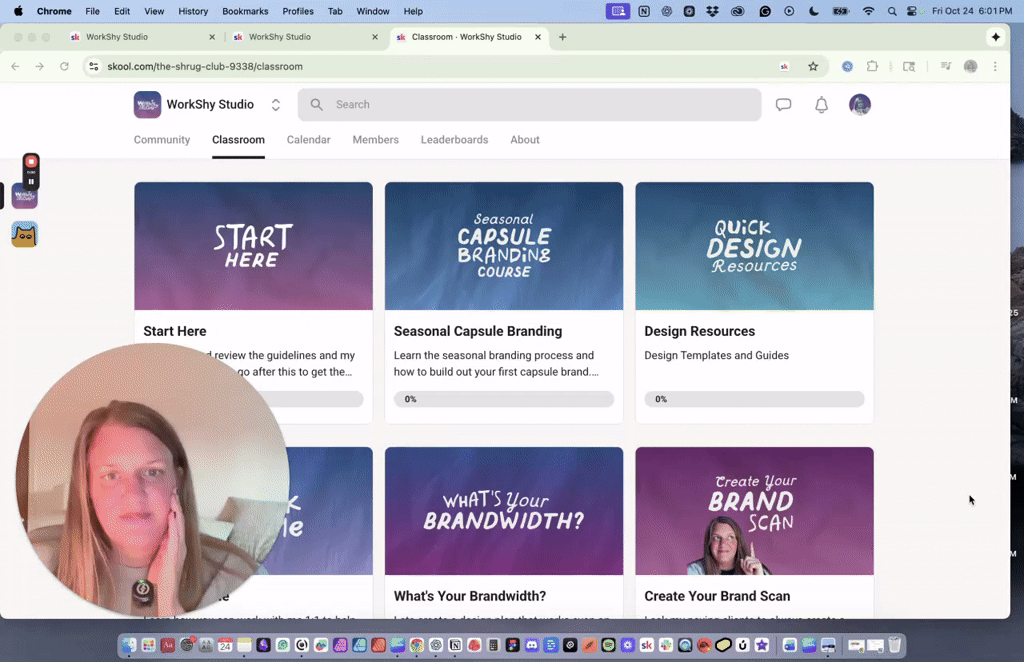
Task: Open the Create Your Brand Scan thumbnail
Action: tap(754, 511)
